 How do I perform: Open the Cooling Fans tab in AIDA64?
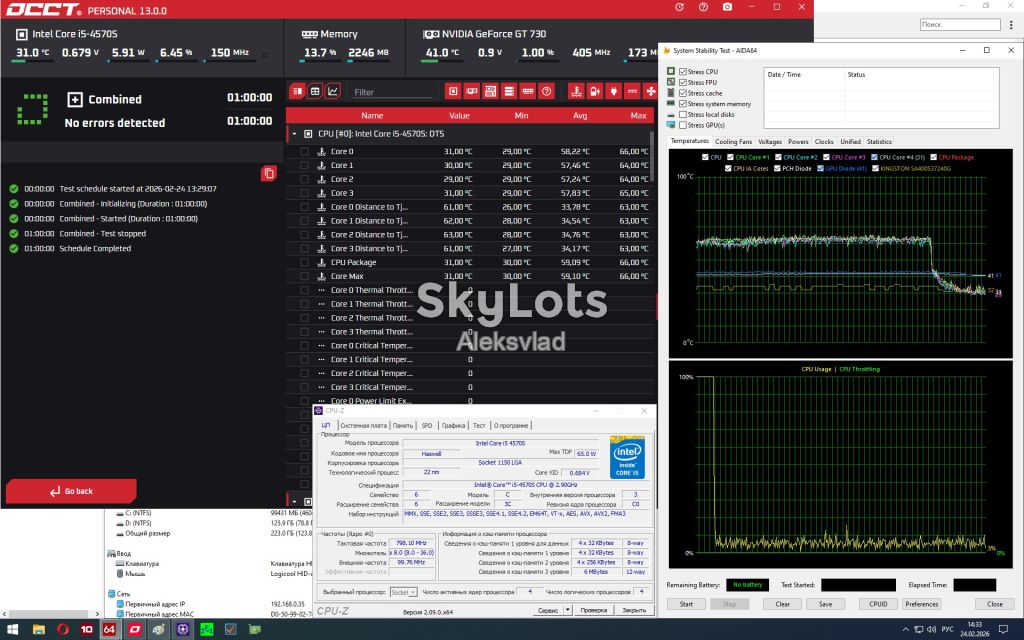click(x=733, y=142)
